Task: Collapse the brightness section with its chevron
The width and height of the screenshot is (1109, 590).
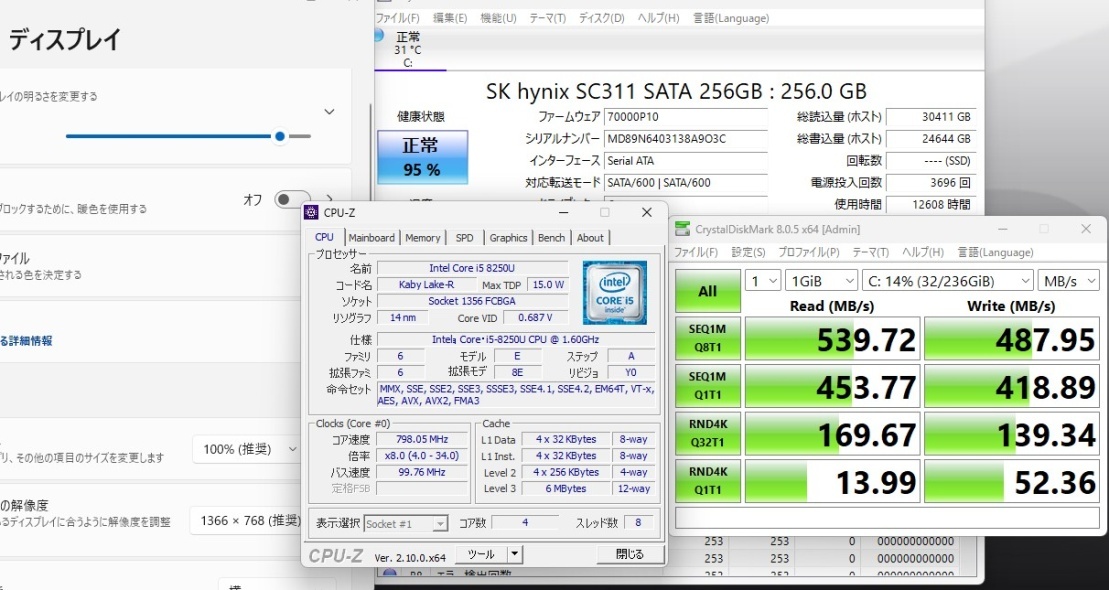Action: click(329, 111)
